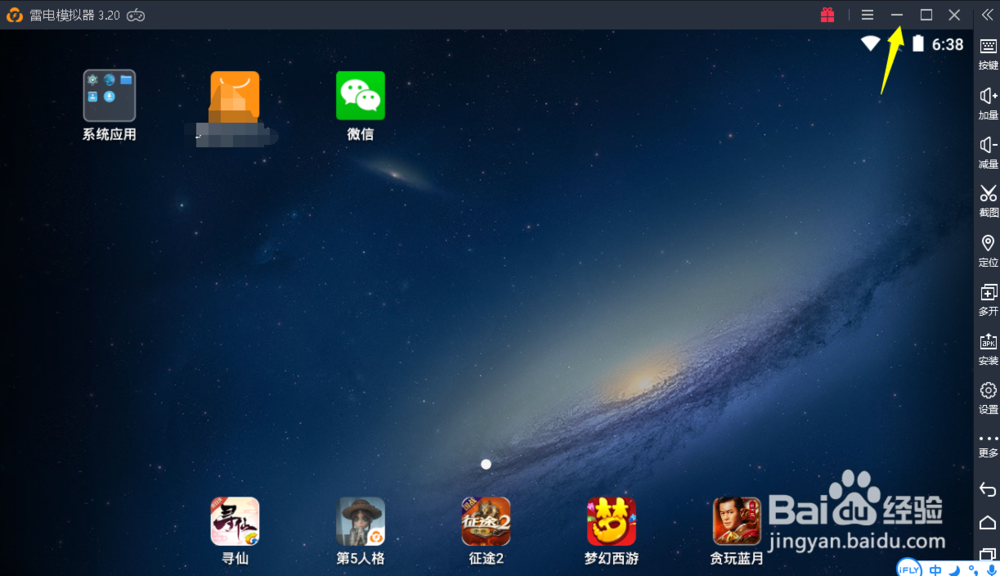This screenshot has height=576, width=1000.
Task: Tap the Android back arrow
Action: [x=988, y=489]
